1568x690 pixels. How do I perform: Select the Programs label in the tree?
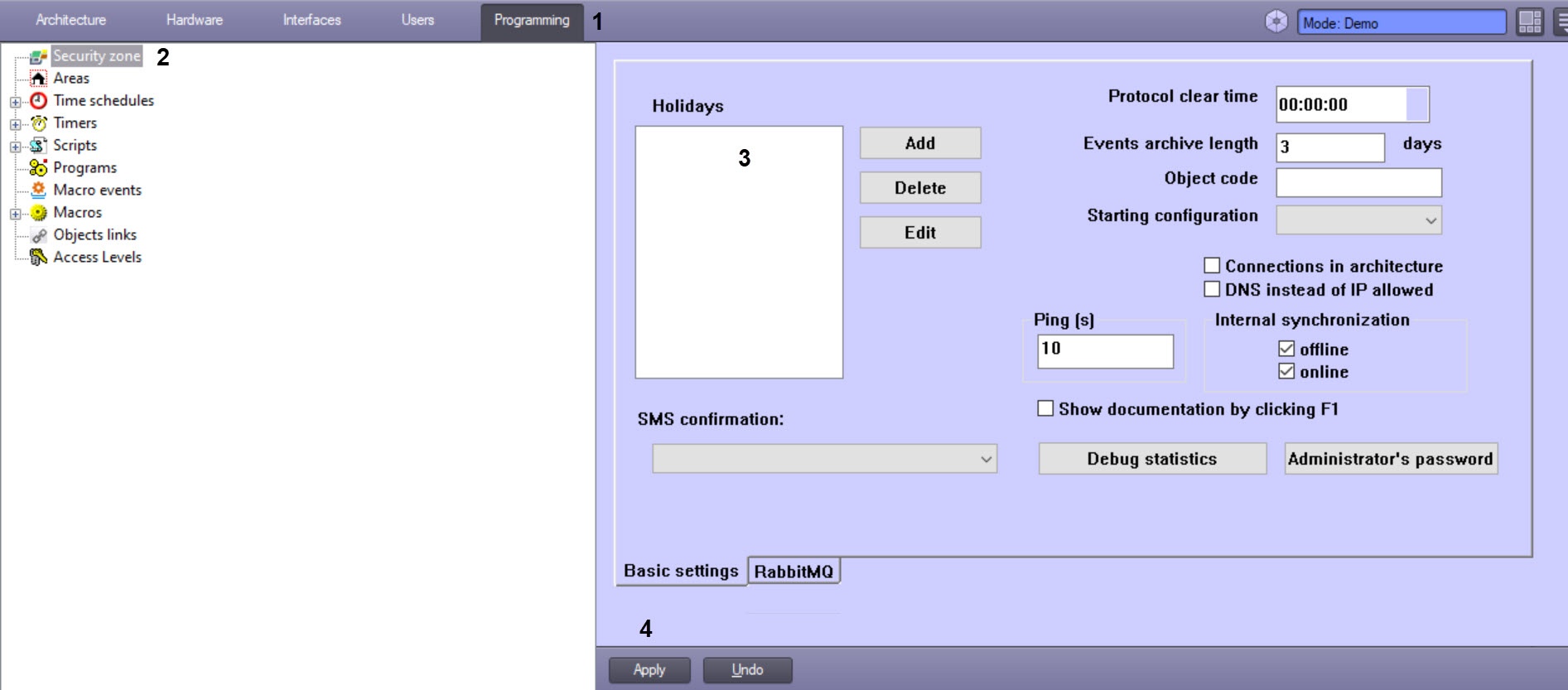pyautogui.click(x=85, y=168)
